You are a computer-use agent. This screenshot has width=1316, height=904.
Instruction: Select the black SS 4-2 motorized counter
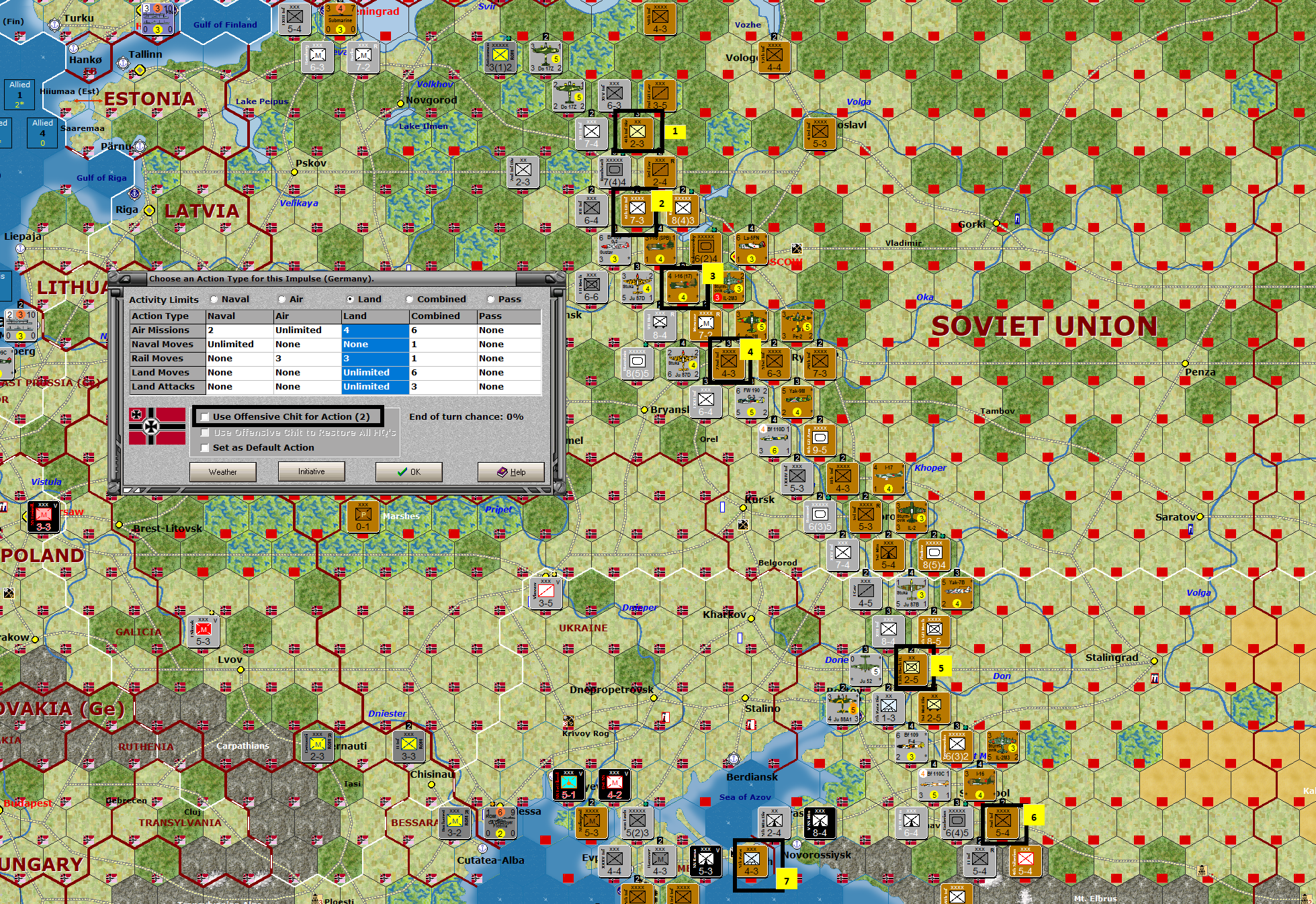click(x=614, y=785)
